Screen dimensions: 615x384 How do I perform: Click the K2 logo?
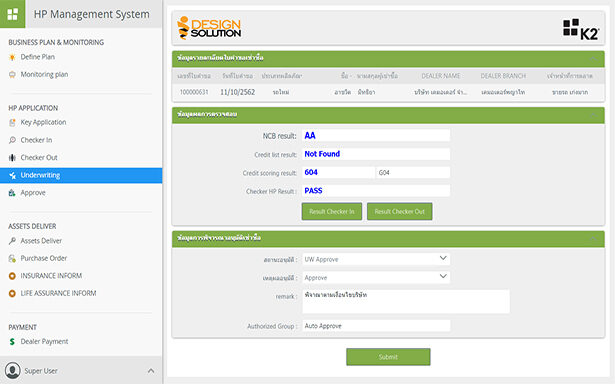(581, 29)
